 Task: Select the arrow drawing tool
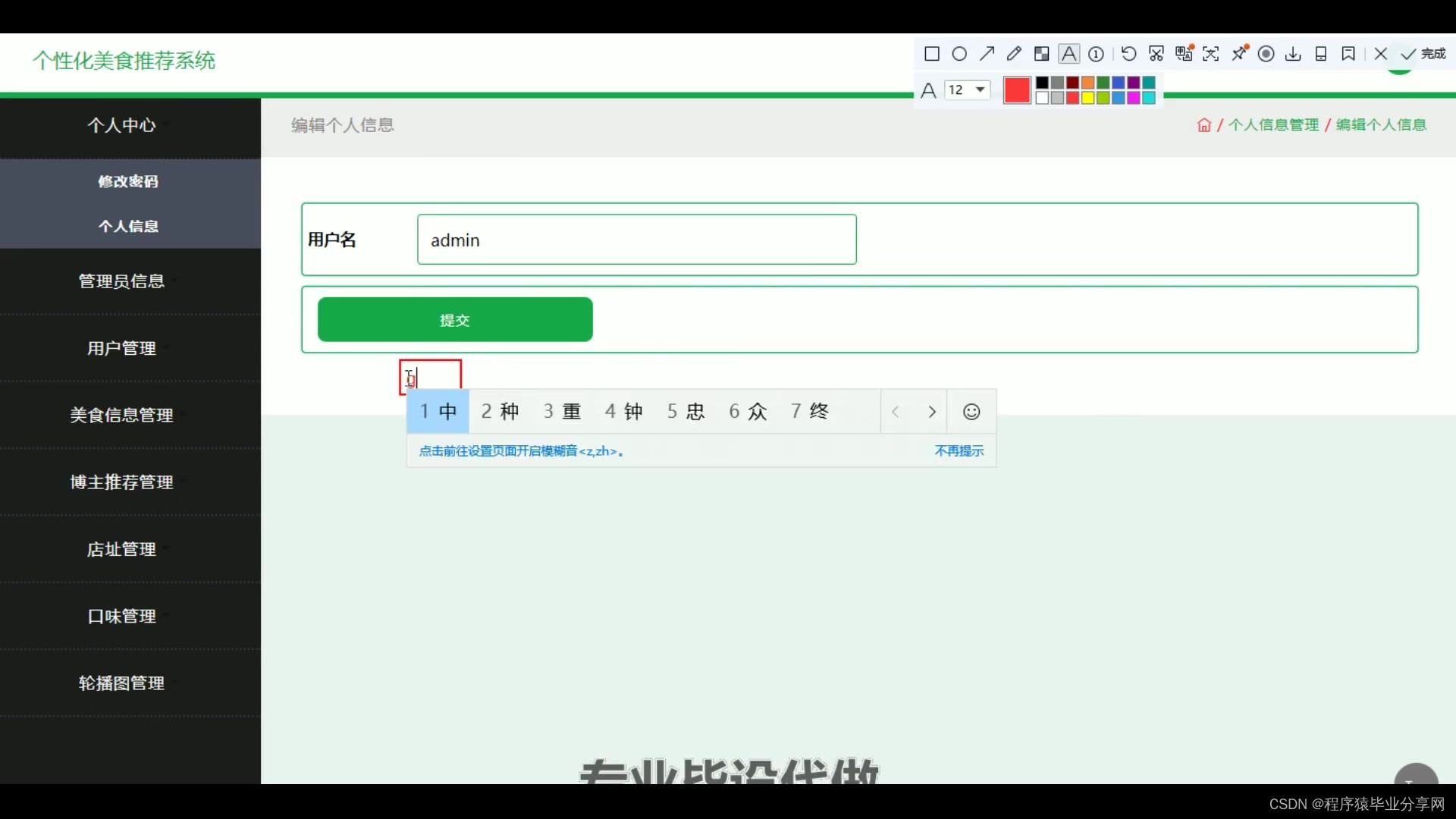(x=987, y=54)
